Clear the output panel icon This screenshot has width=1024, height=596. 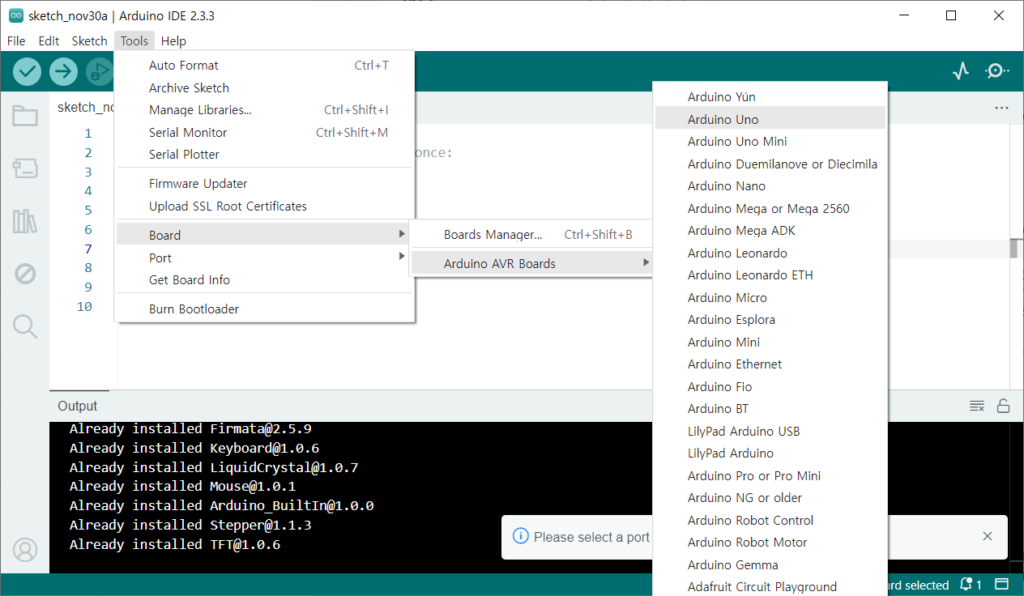click(976, 406)
